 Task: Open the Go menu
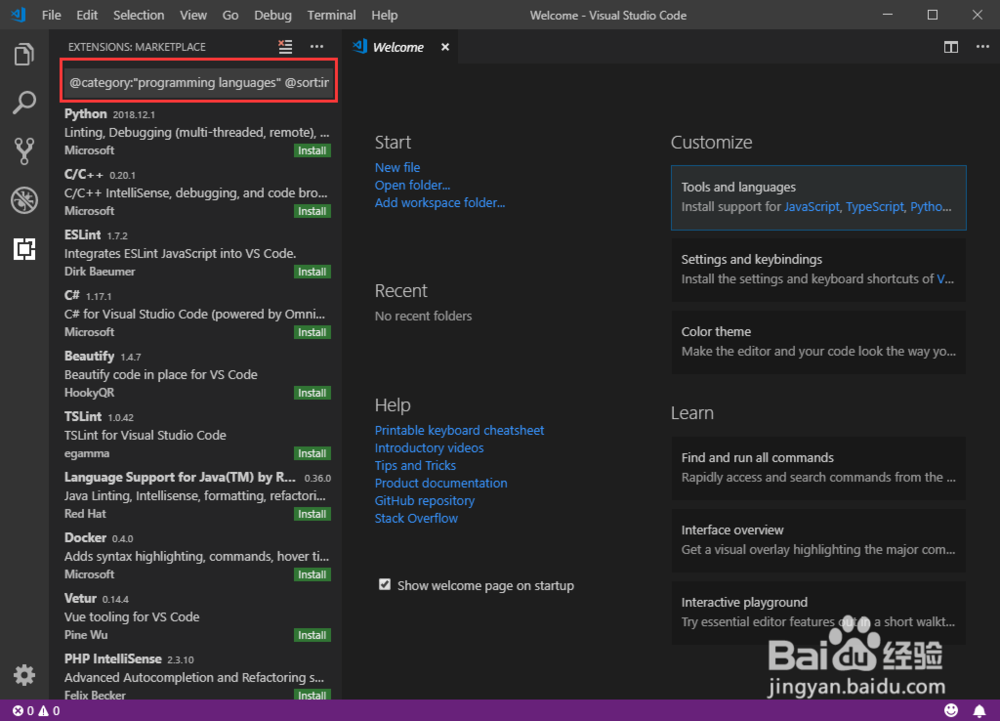pyautogui.click(x=230, y=15)
